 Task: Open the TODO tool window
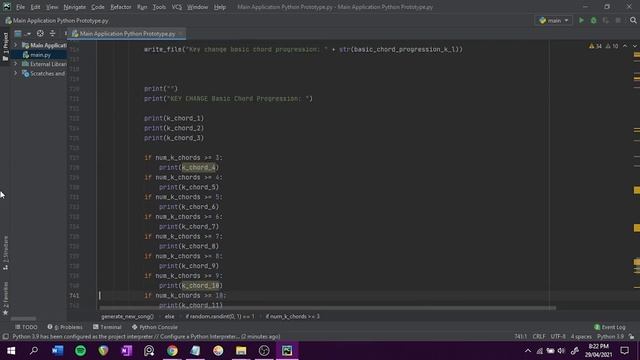click(x=26, y=327)
